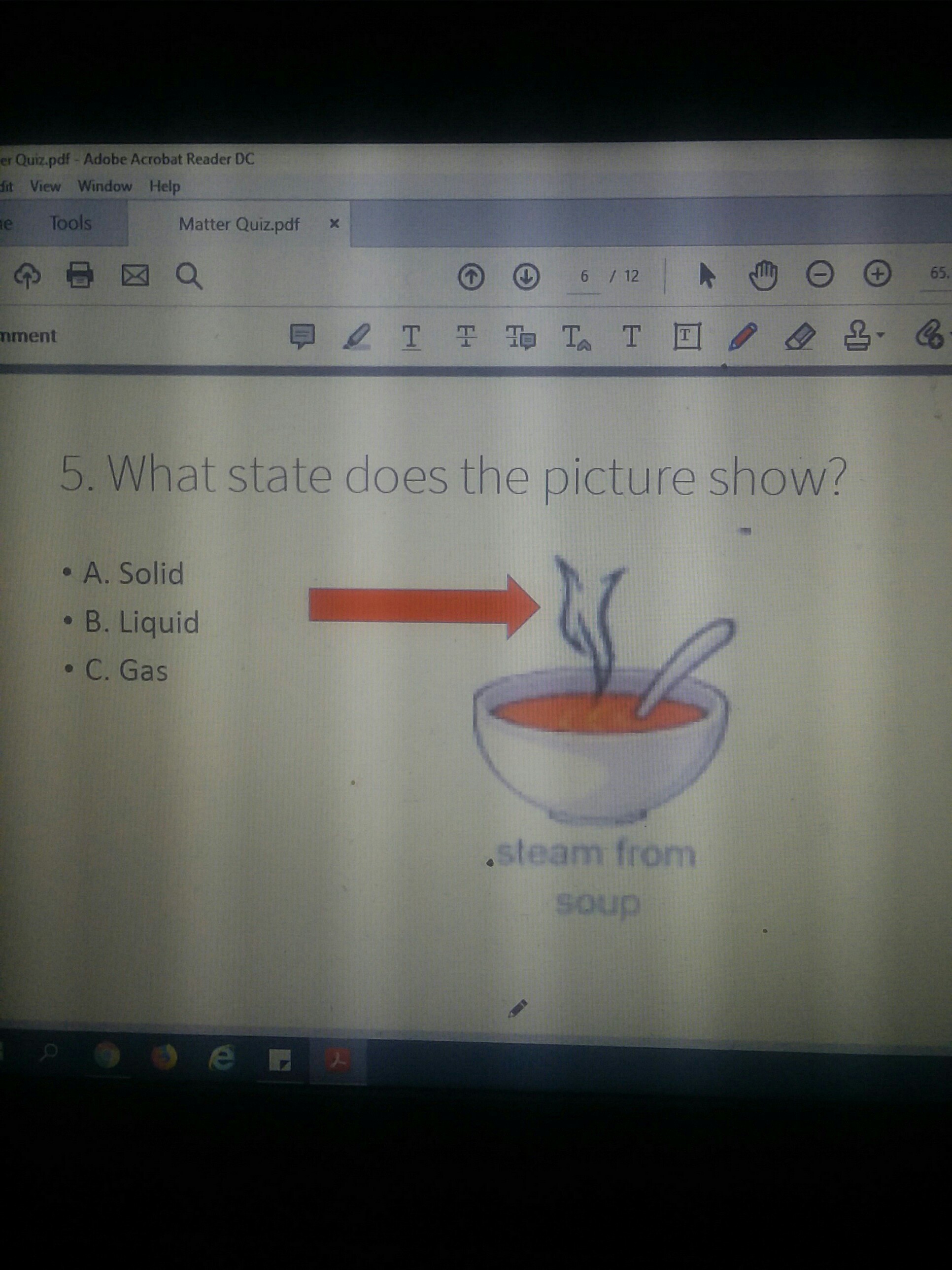Screen dimensions: 952x1270
Task: Select the Highlight text tool
Action: tap(356, 336)
